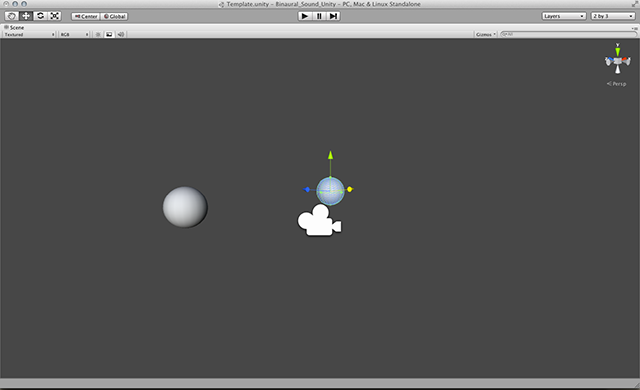This screenshot has height=390, width=640.
Task: Click the green Y-axis cone on orientation gizmo
Action: (618, 51)
